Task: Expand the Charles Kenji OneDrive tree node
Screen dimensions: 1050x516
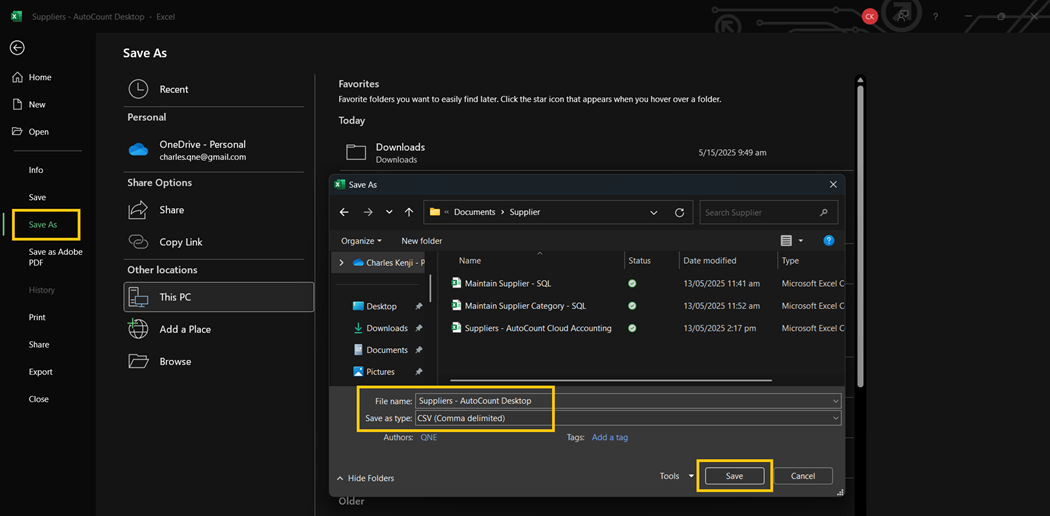Action: (x=342, y=262)
